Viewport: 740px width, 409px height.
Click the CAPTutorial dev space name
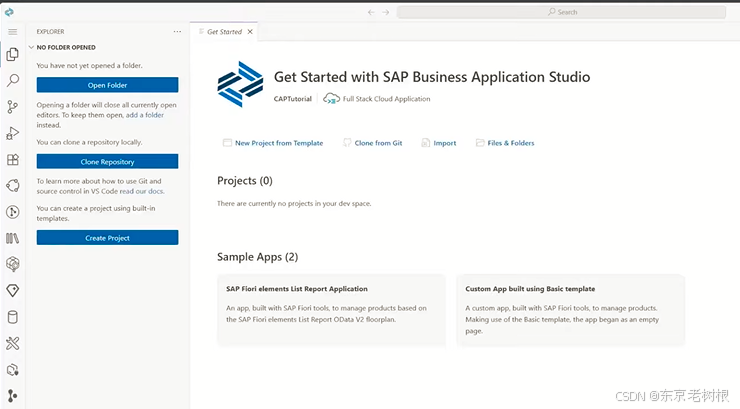point(293,99)
